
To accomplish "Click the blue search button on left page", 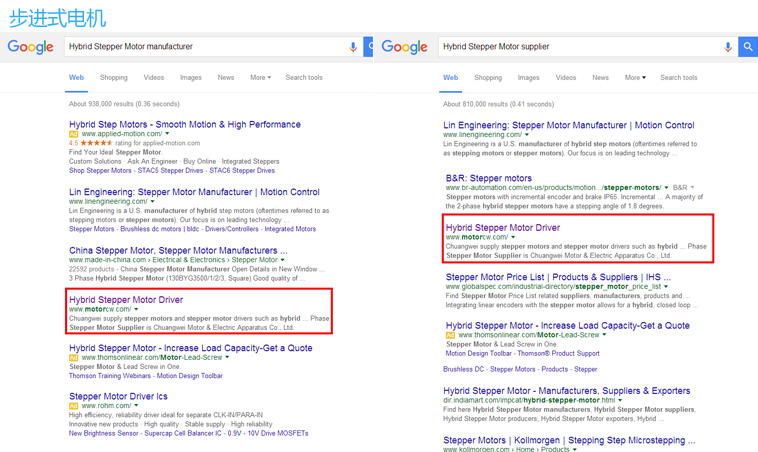I will tap(368, 47).
